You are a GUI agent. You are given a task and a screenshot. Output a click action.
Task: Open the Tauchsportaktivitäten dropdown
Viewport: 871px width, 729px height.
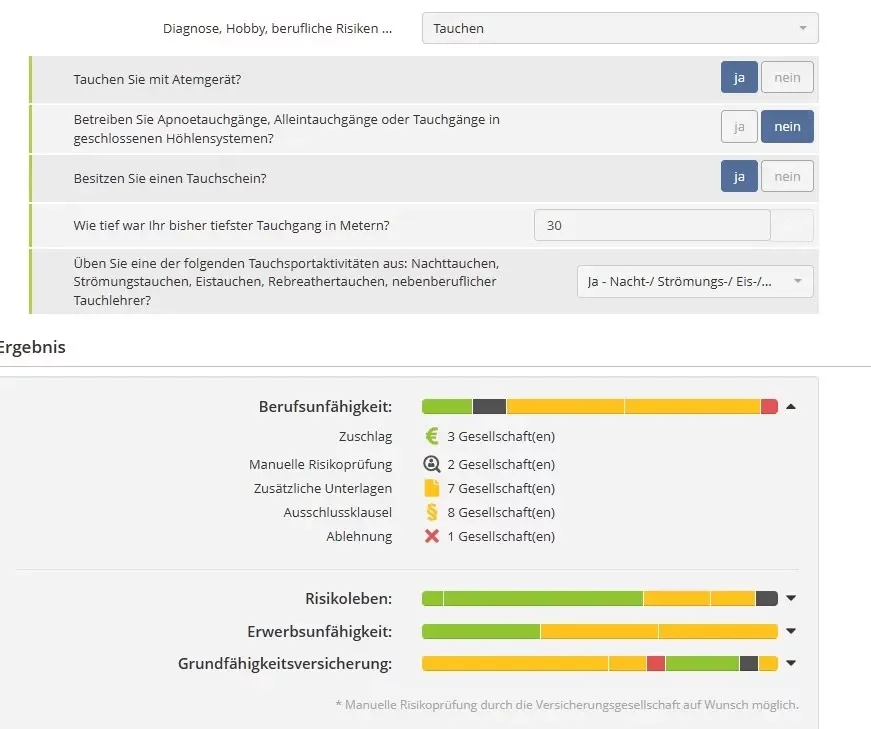click(695, 282)
